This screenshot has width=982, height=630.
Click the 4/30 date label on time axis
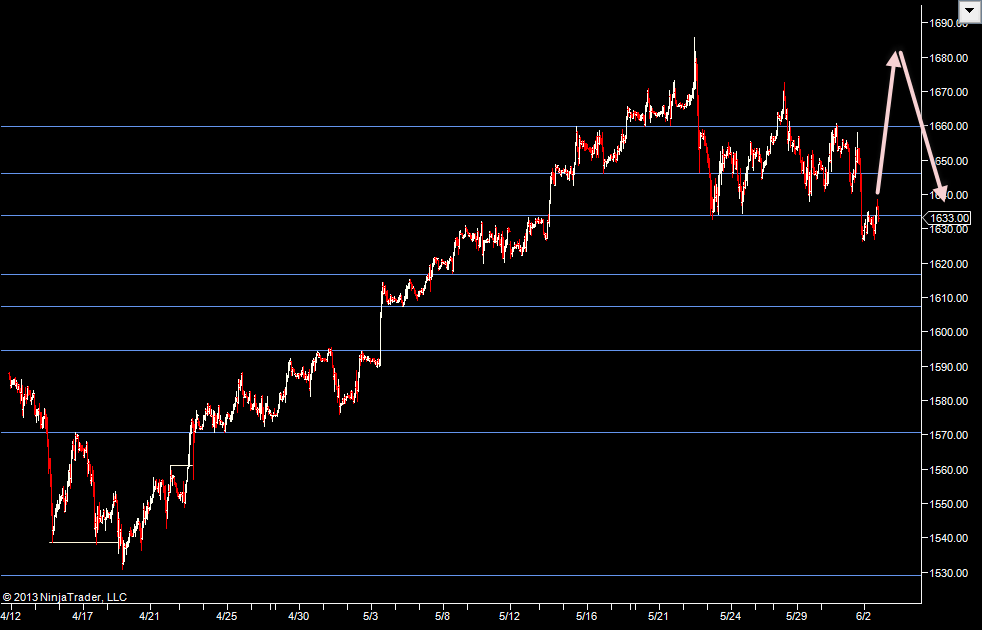[298, 616]
